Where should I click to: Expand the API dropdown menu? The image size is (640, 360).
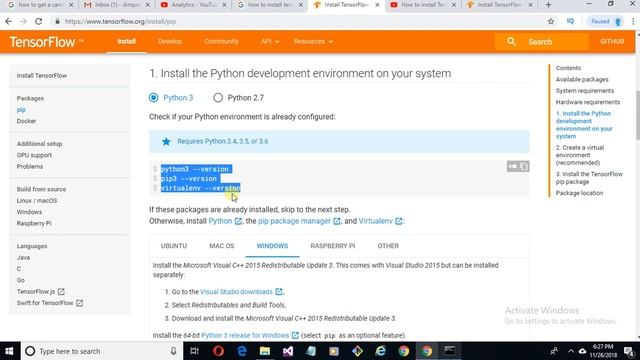[x=270, y=41]
